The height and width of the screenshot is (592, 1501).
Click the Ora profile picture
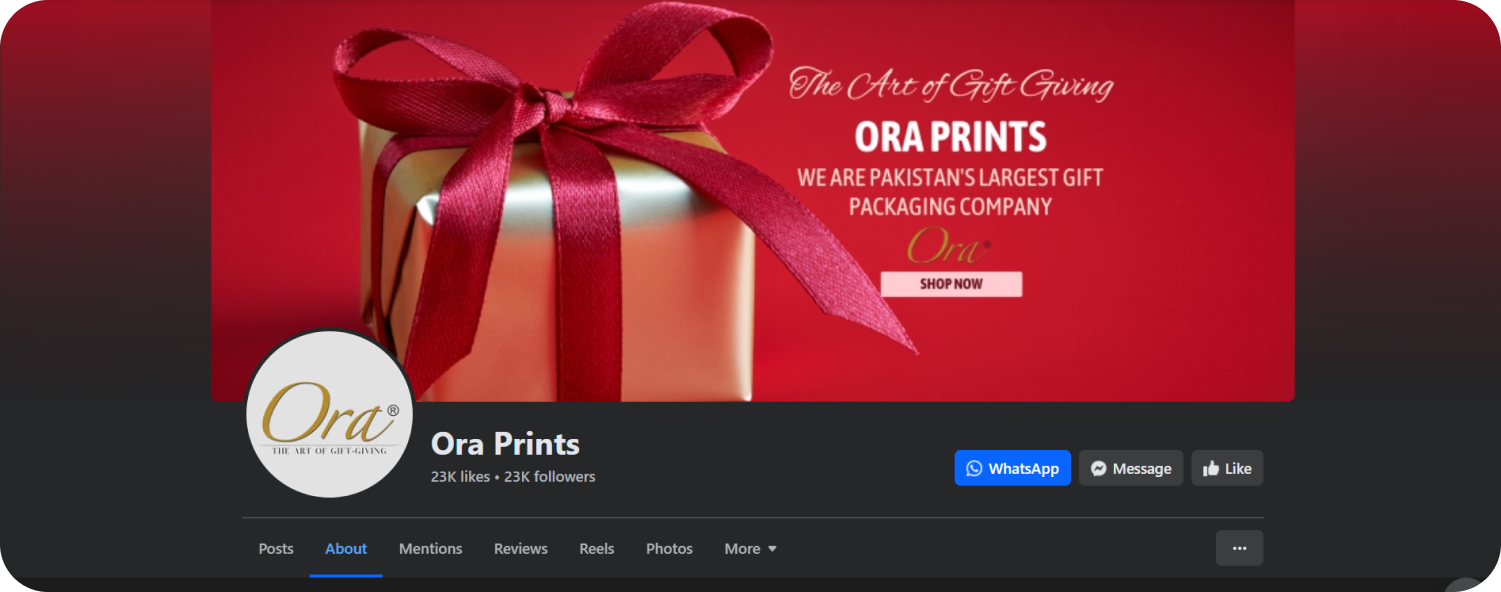pos(330,414)
